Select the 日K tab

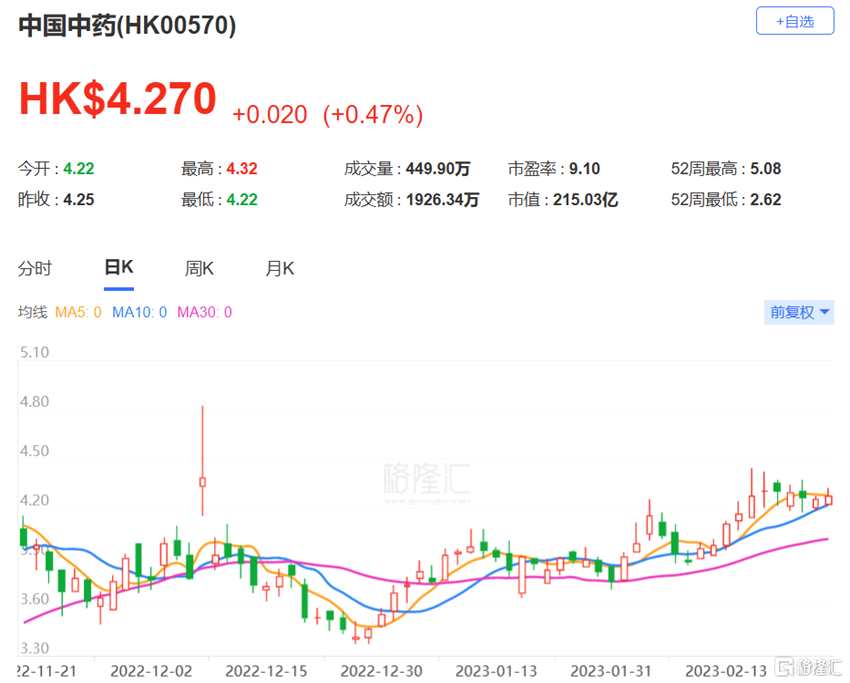click(x=119, y=267)
